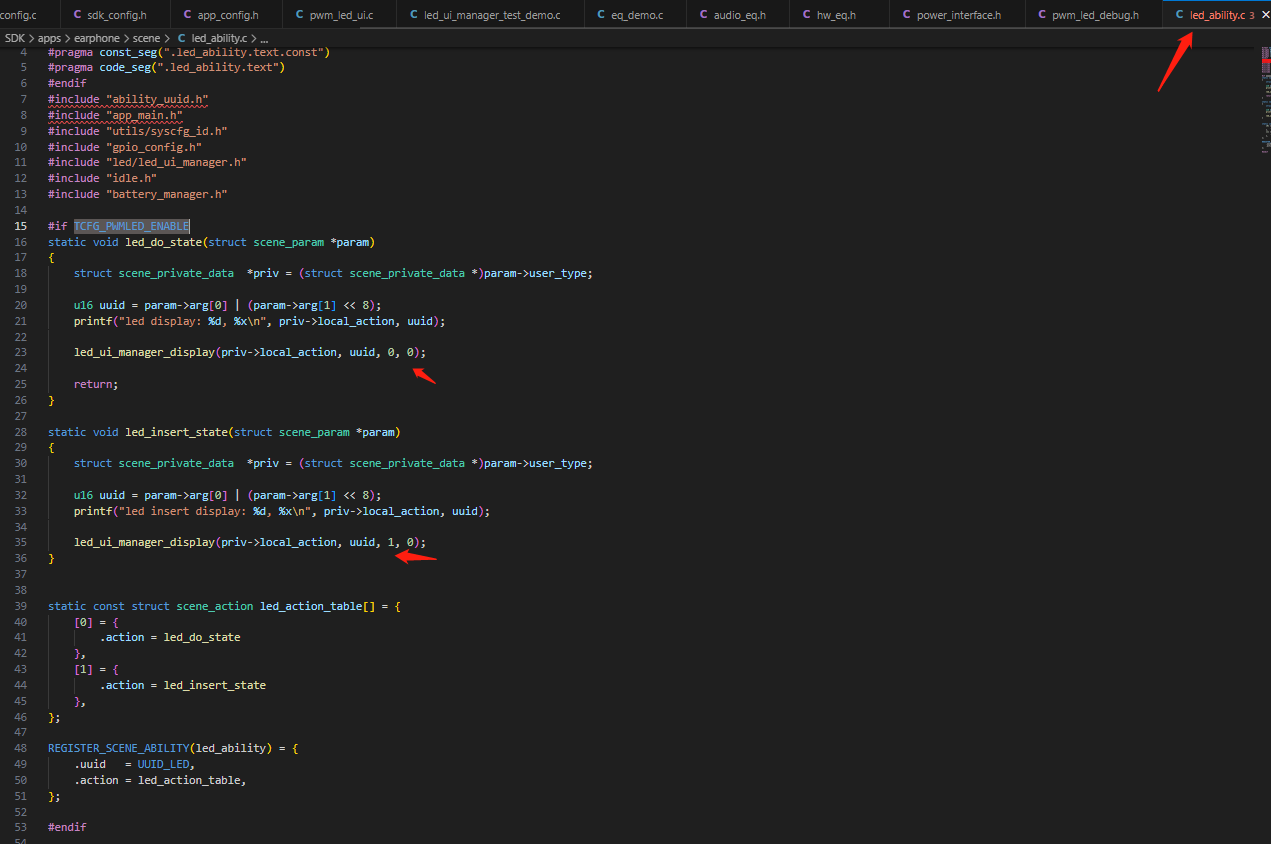The width and height of the screenshot is (1271, 844).
Task: Click the "idle.h" include line
Action: coord(102,178)
